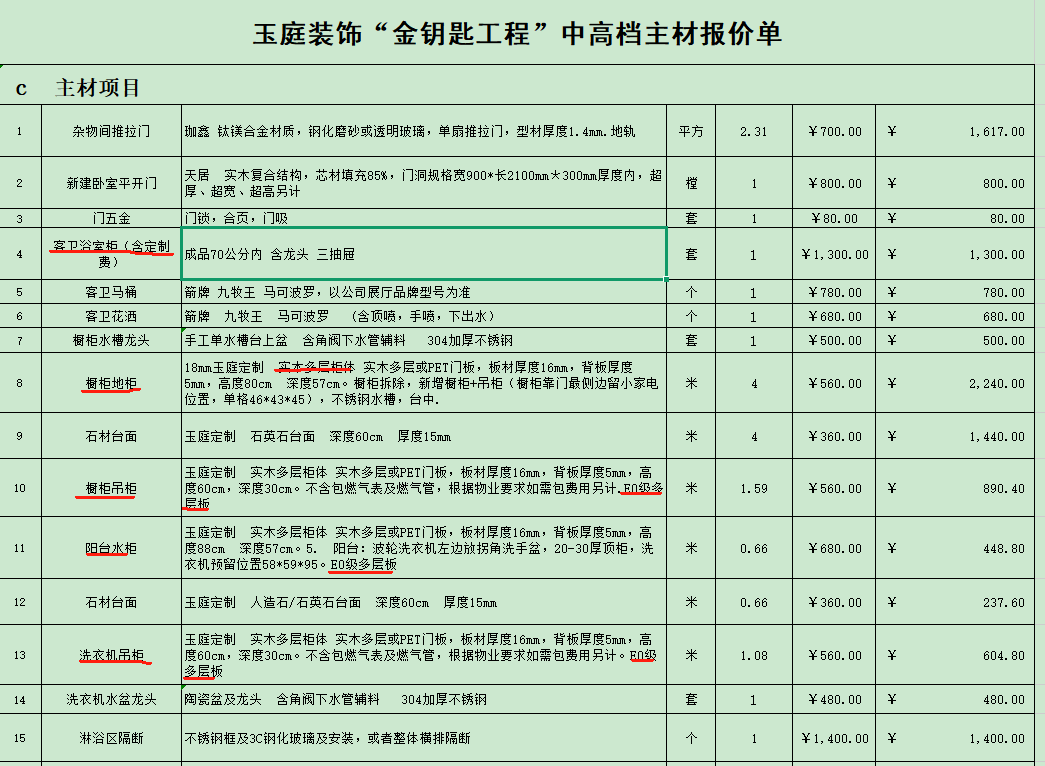Viewport: 1045px width, 766px height.
Task: Click the 橱柜水槽龙头 item name cell
Action: [x=111, y=340]
